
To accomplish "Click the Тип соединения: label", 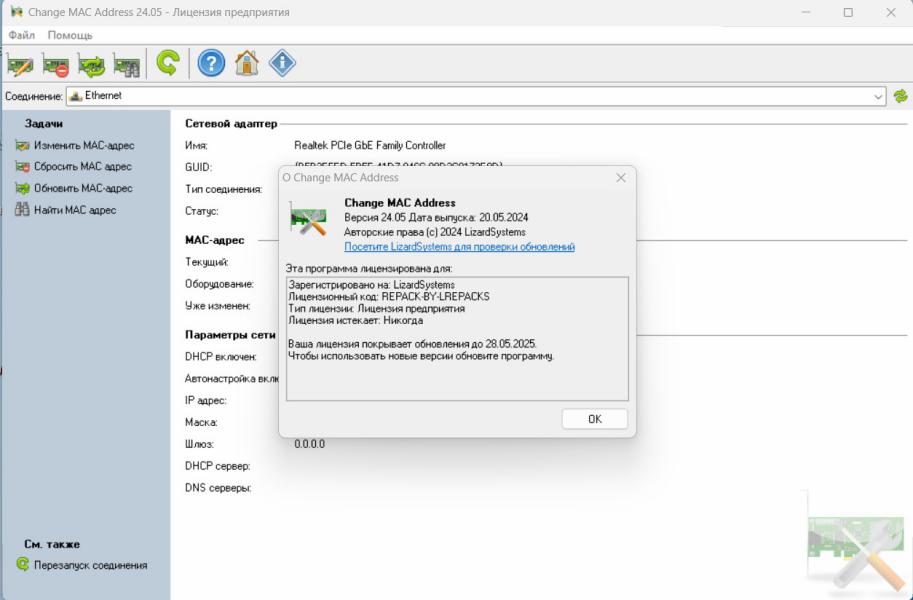I will 224,189.
